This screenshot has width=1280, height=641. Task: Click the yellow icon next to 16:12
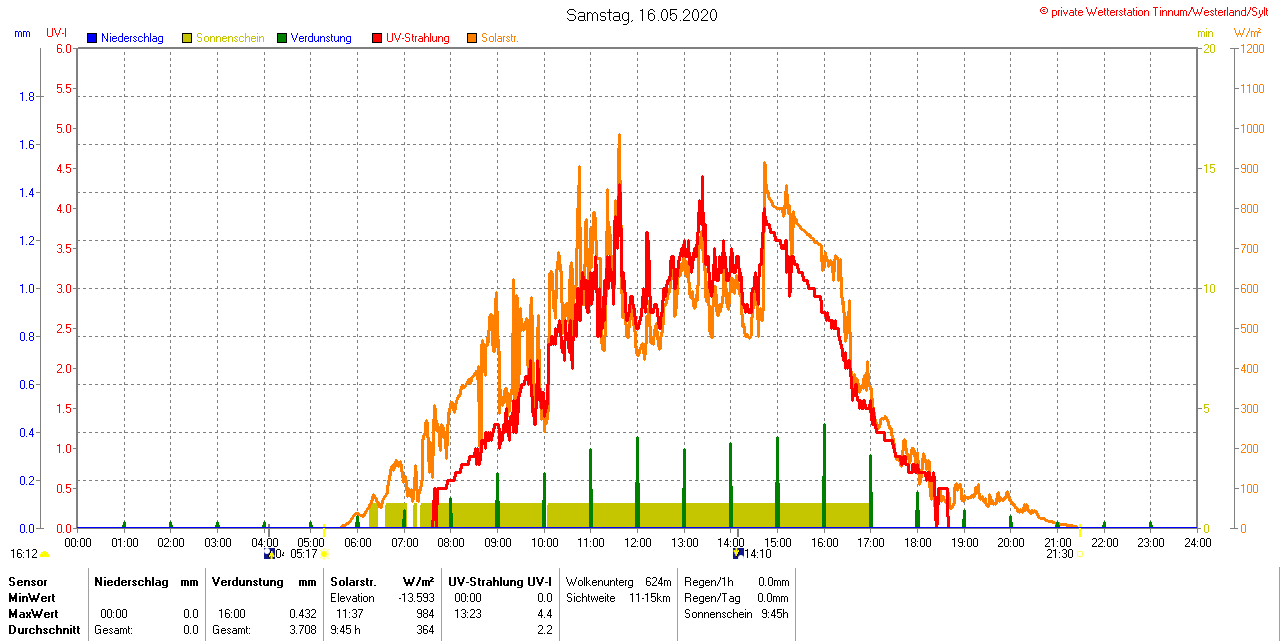44,554
